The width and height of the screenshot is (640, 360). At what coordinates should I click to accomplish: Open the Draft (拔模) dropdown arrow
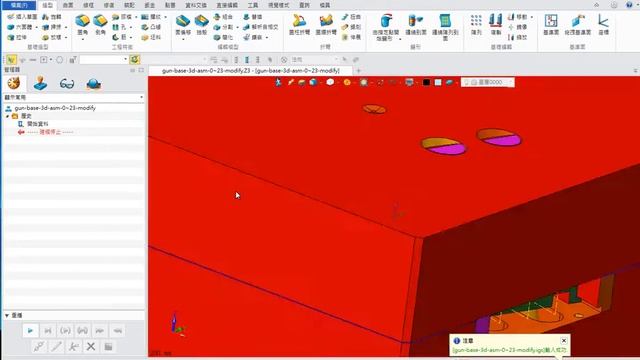coord(136,17)
